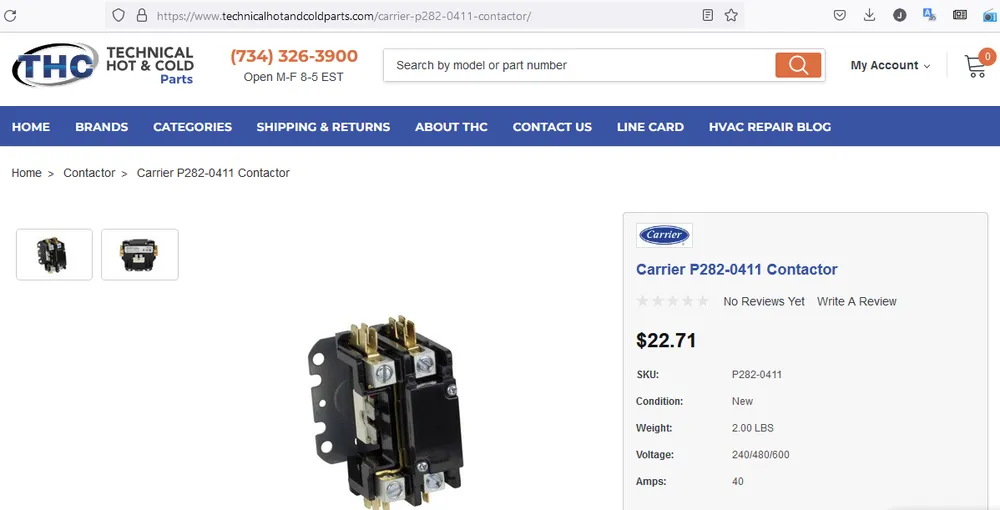The height and width of the screenshot is (510, 1000).
Task: Open the browser downloads arrow icon
Action: [869, 15]
